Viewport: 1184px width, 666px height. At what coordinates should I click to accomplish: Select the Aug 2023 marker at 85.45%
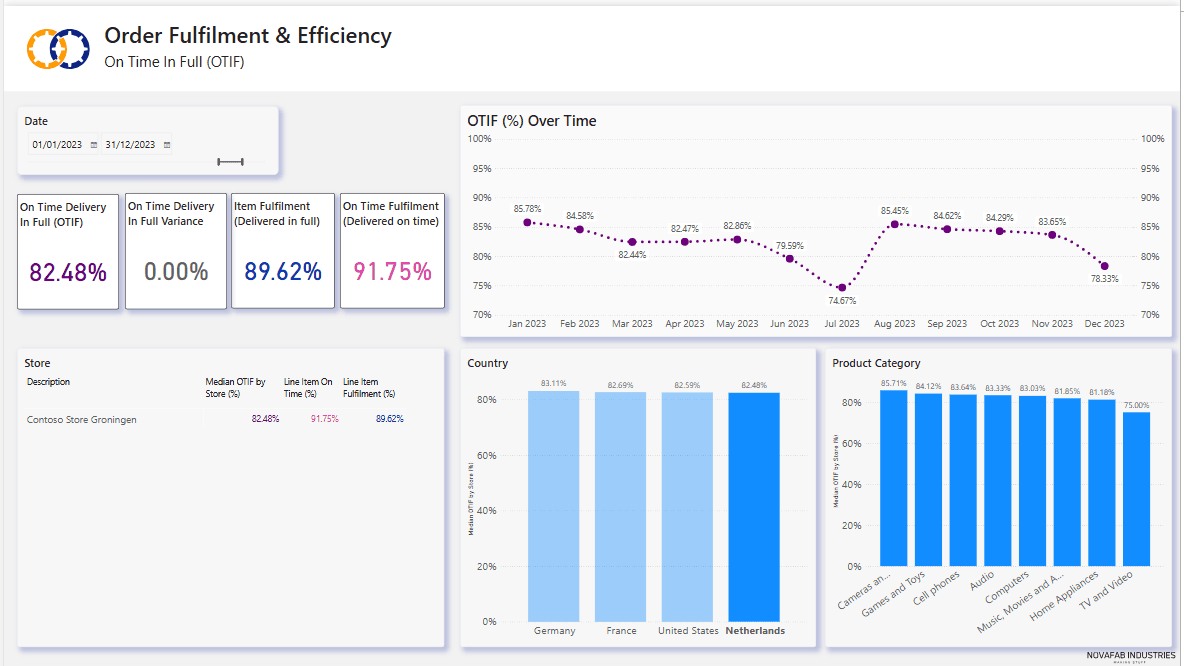pos(894,224)
